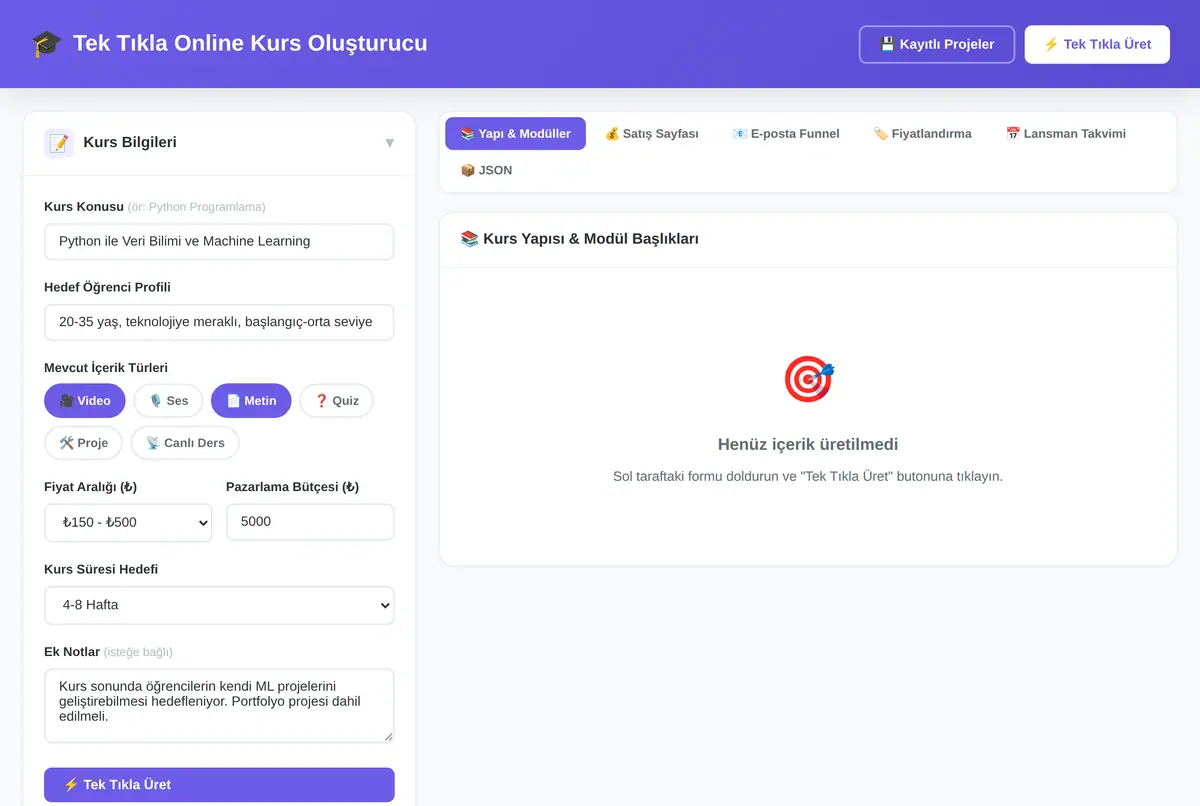Viewport: 1200px width, 806px height.
Task: Open Kayıtlı Projeler in header
Action: (937, 44)
